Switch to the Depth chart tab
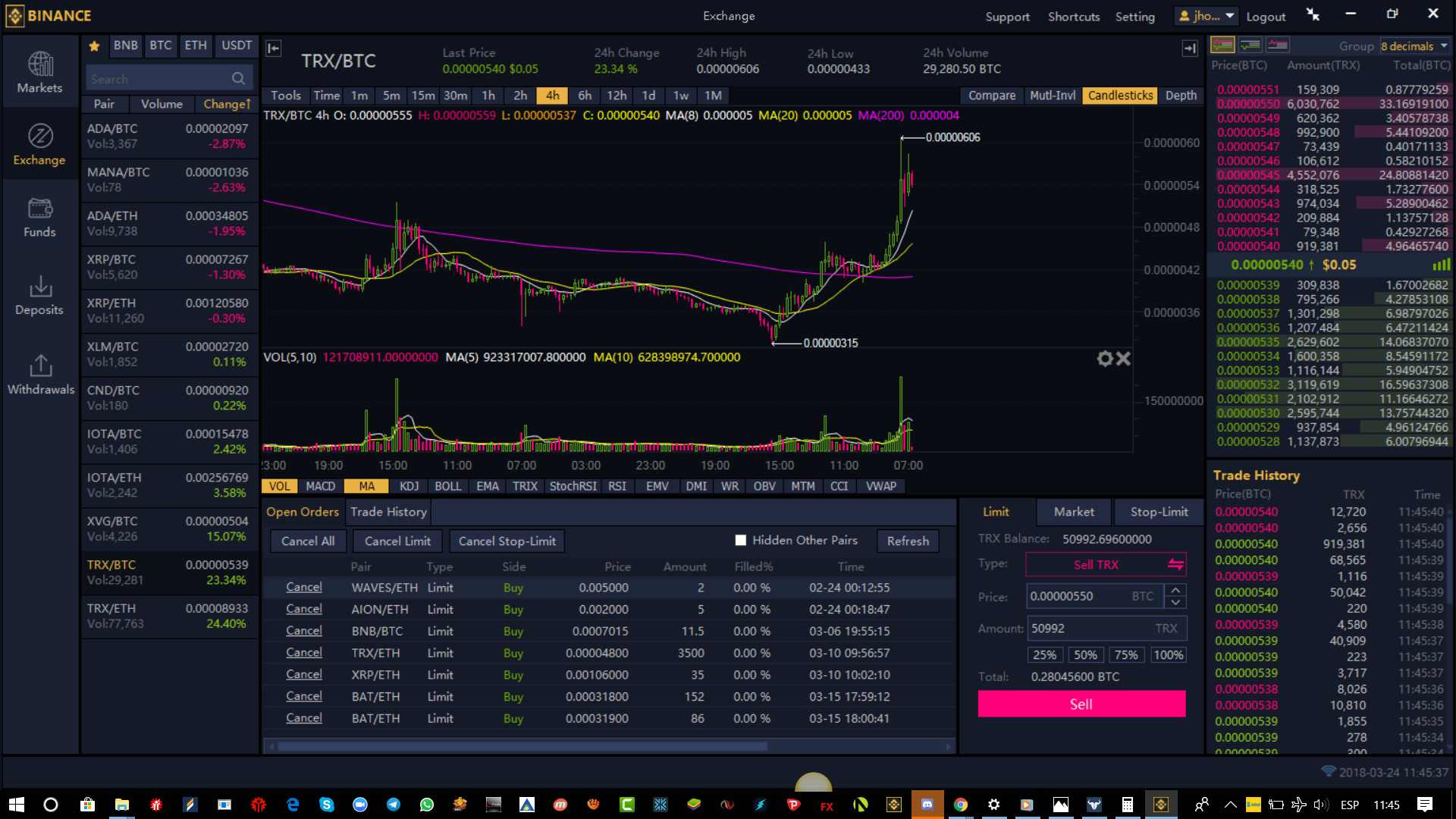This screenshot has height=819, width=1456. coord(1181,96)
